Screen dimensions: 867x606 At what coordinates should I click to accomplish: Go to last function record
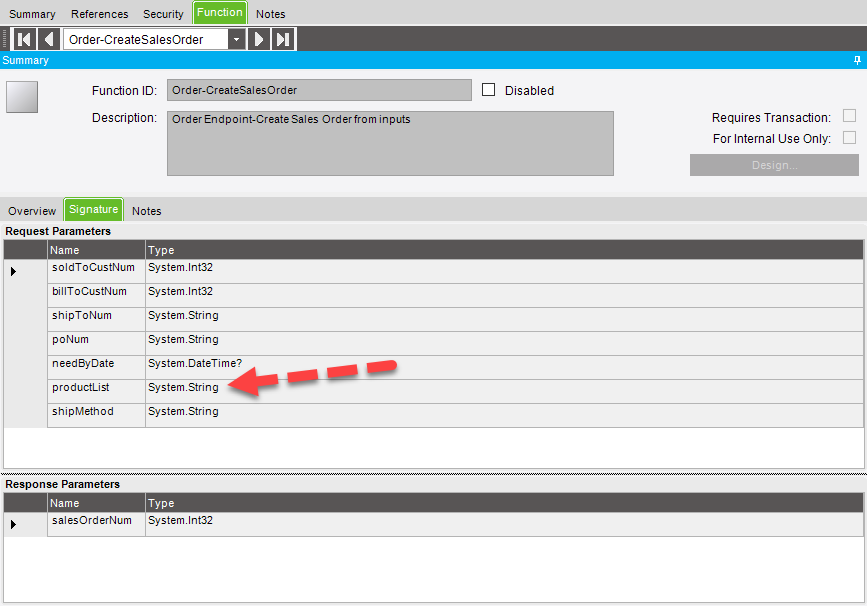pos(283,39)
